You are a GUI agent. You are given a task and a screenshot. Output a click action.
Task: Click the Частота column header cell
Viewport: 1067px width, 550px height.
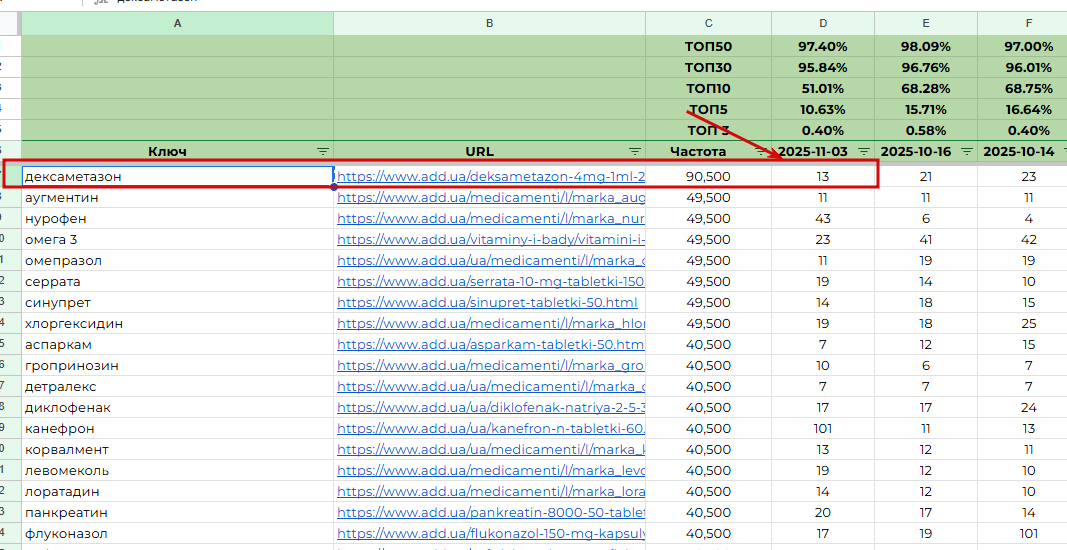tap(708, 151)
